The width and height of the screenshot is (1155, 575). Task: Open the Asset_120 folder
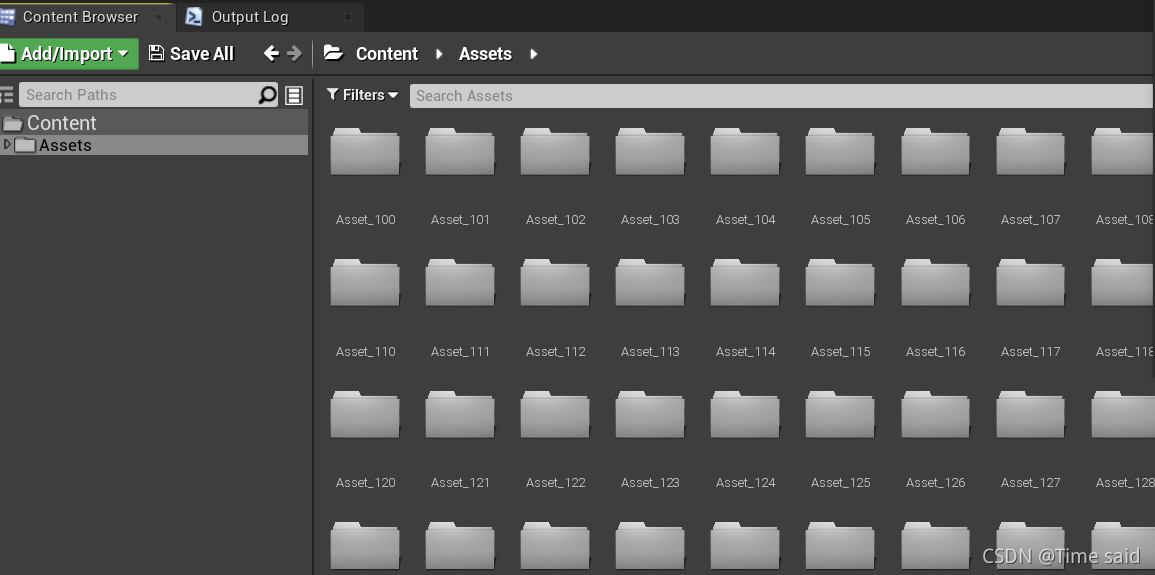pyautogui.click(x=365, y=415)
